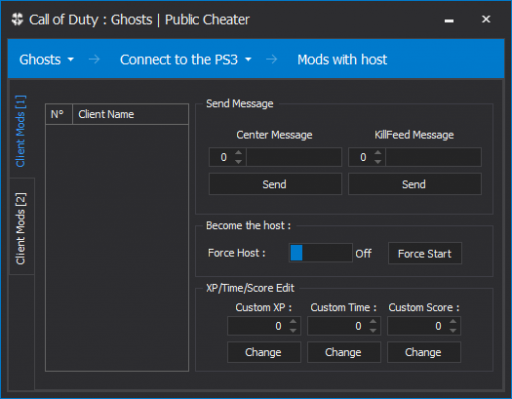Image resolution: width=512 pixels, height=399 pixels.
Task: Click the app logo icon in title bar
Action: 17,19
